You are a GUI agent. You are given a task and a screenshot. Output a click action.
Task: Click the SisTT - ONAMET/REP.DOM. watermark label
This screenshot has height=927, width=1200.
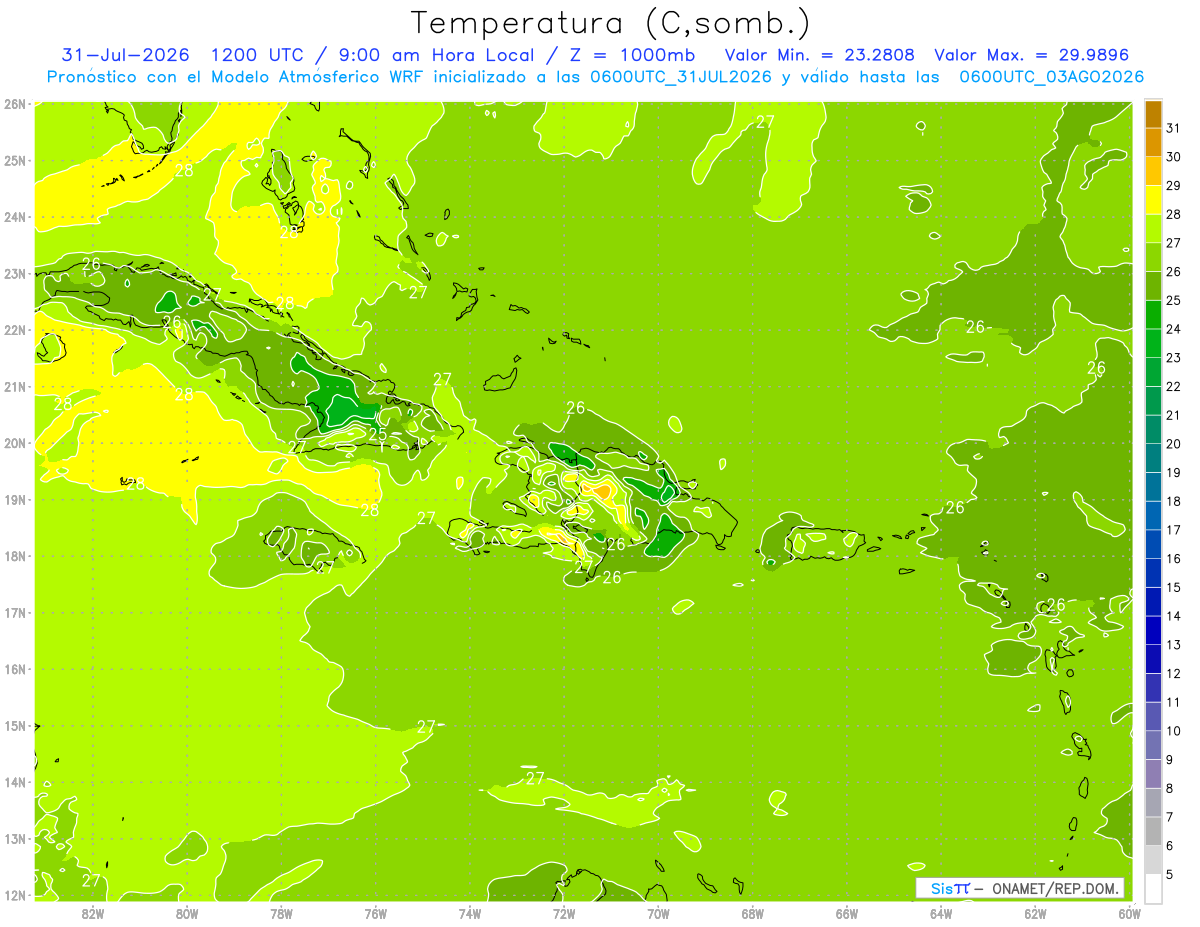point(1020,888)
